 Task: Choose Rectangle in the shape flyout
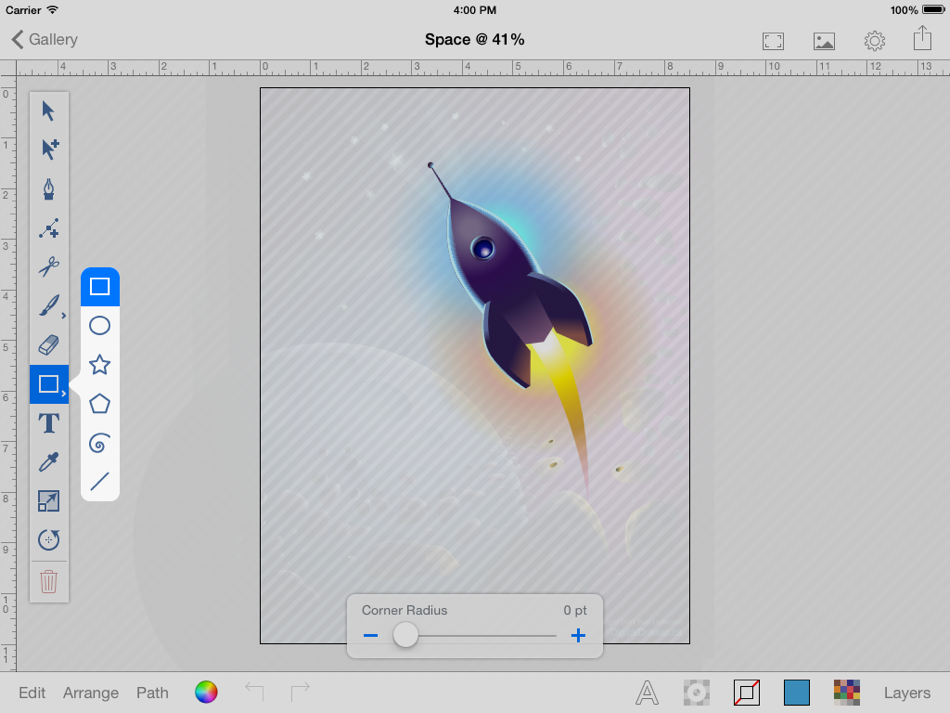pos(100,286)
